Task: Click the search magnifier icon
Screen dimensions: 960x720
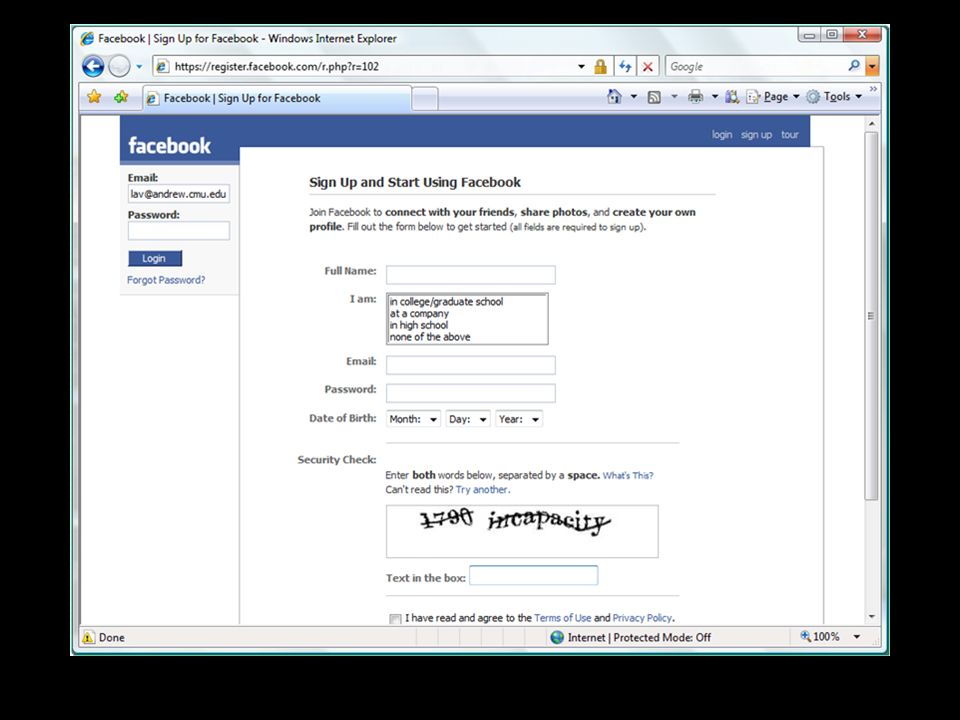Action: click(854, 66)
